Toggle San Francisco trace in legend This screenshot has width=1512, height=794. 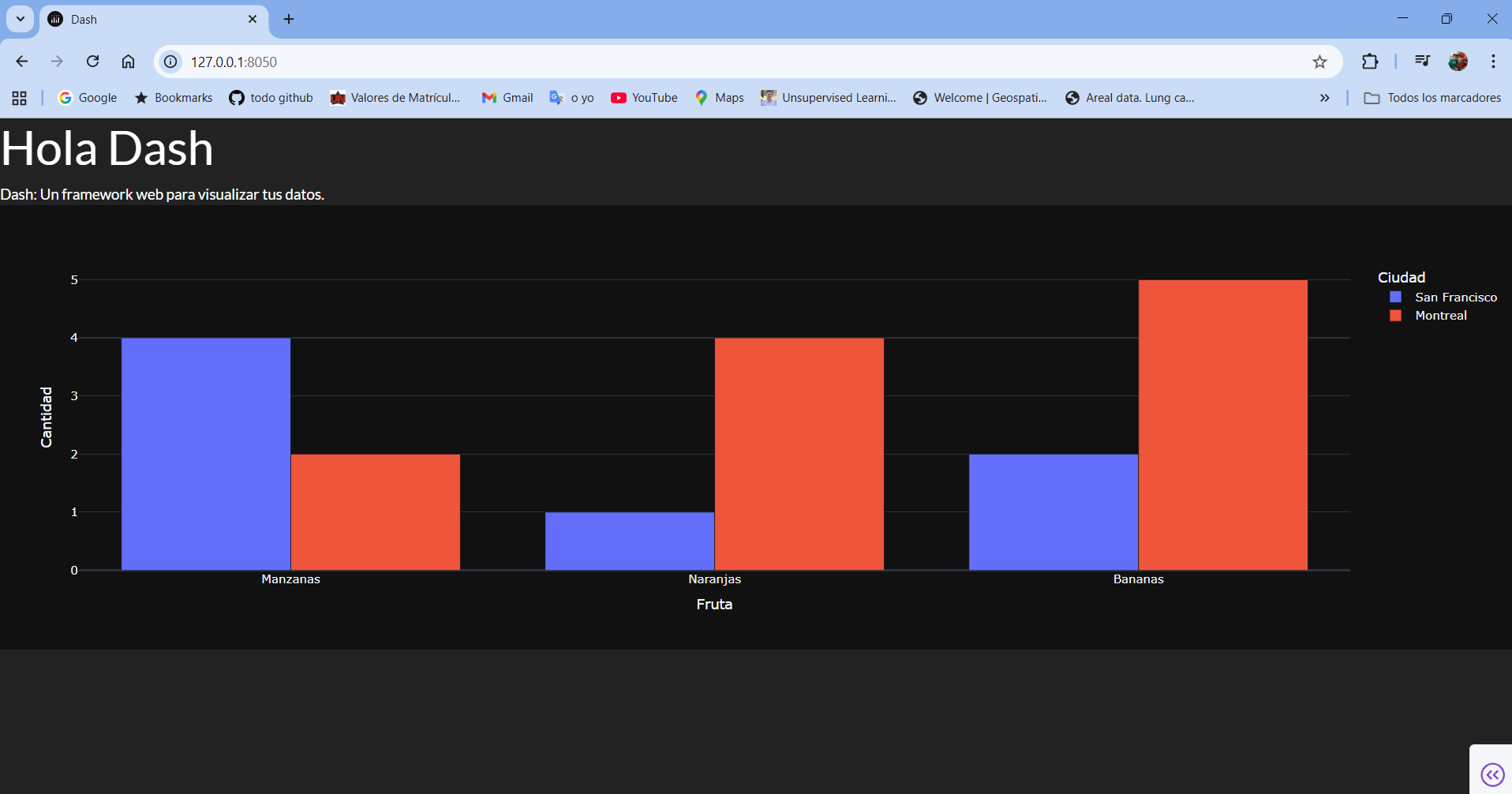click(1443, 297)
